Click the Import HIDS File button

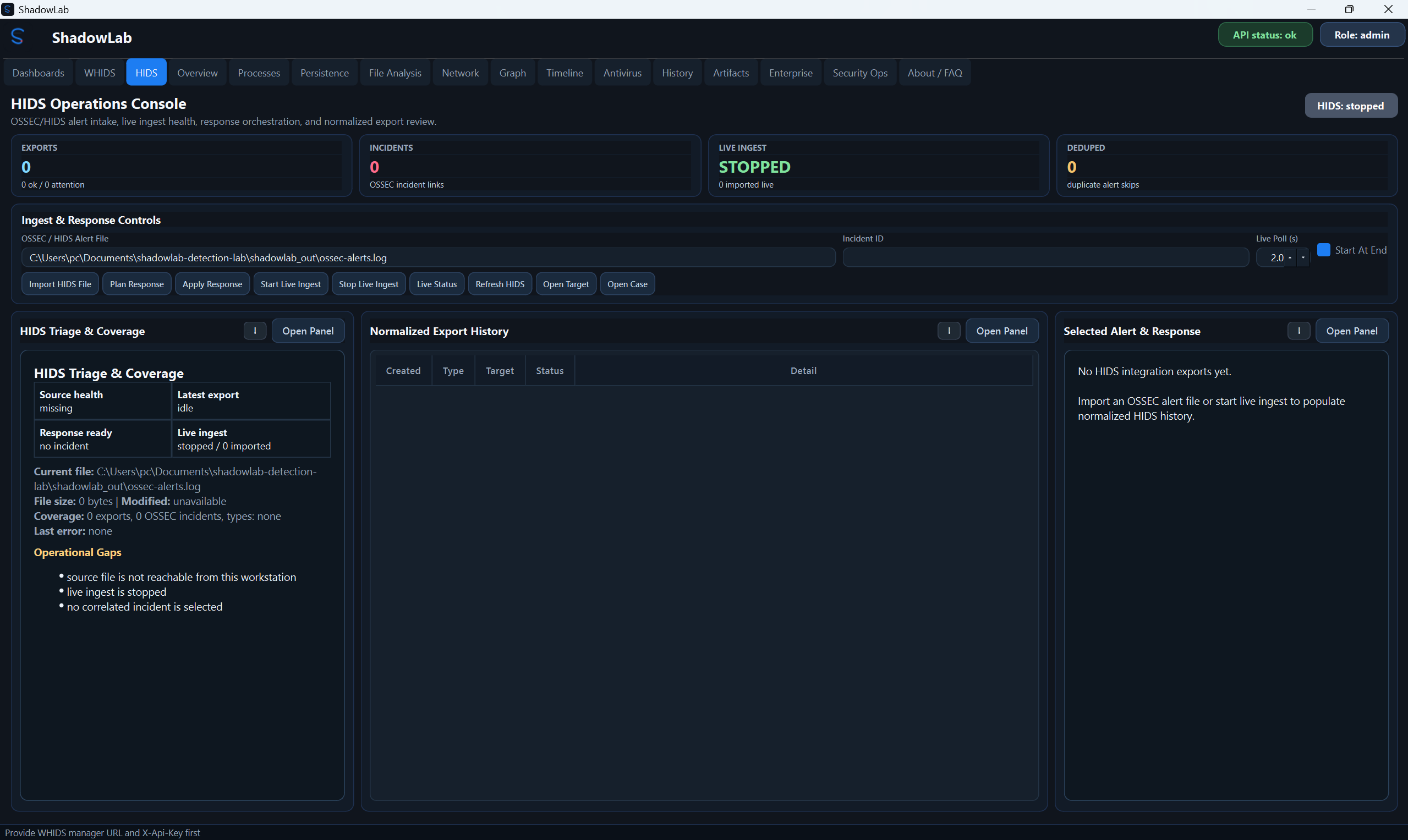click(x=60, y=284)
